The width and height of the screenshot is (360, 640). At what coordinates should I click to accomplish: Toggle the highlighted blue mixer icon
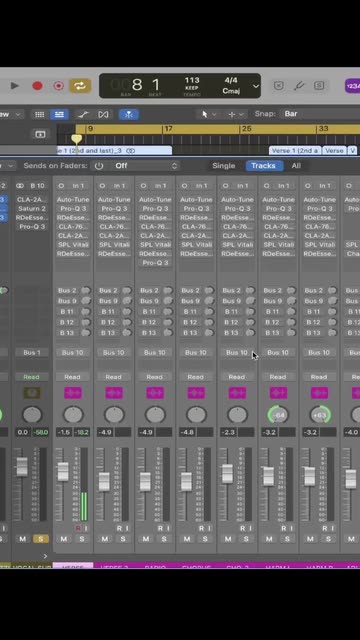[x=60, y=114]
